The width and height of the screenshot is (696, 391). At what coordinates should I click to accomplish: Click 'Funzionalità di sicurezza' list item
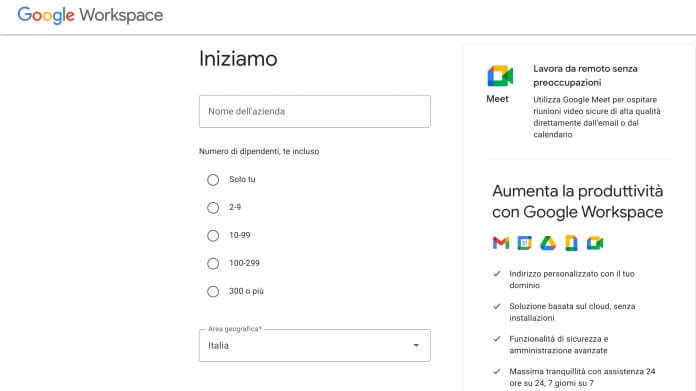558,344
